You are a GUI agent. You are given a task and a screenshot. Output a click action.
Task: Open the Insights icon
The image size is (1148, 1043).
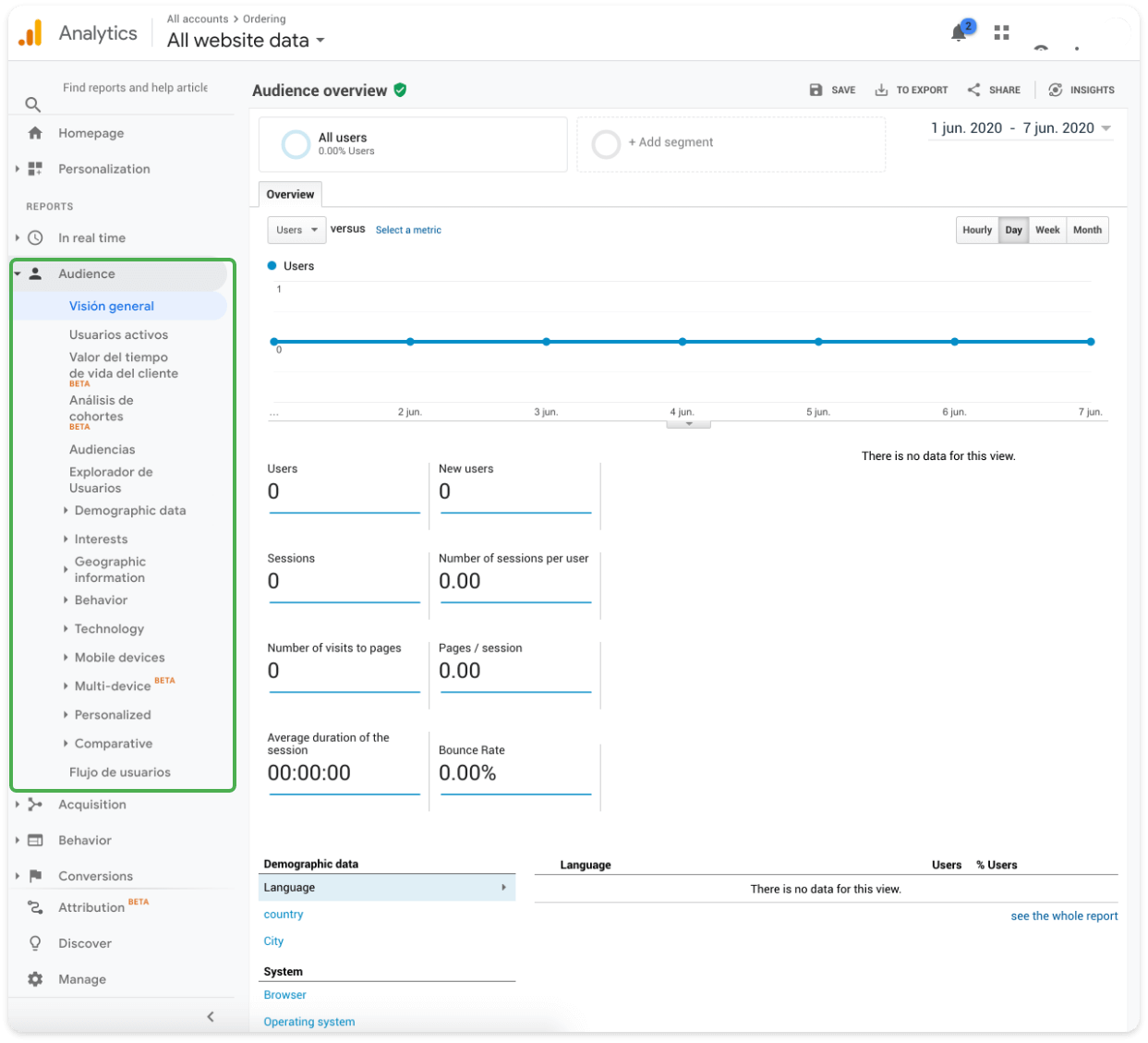click(x=1055, y=90)
